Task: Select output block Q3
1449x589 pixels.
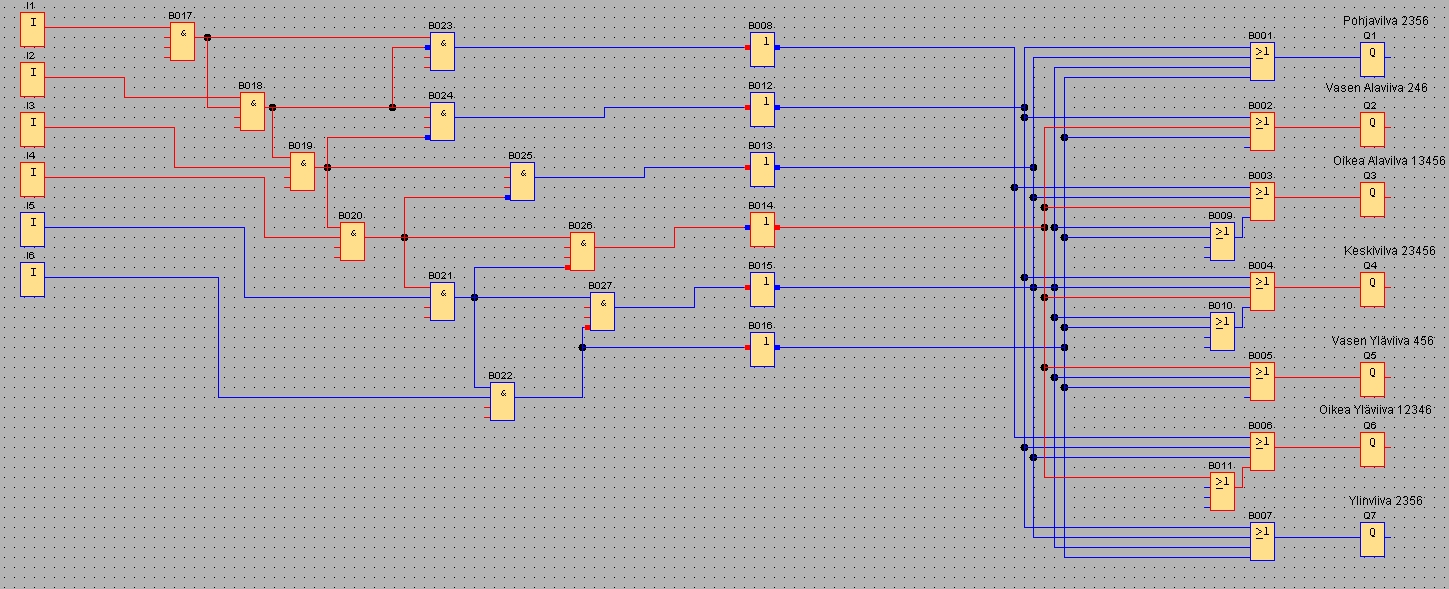Action: click(x=1372, y=199)
